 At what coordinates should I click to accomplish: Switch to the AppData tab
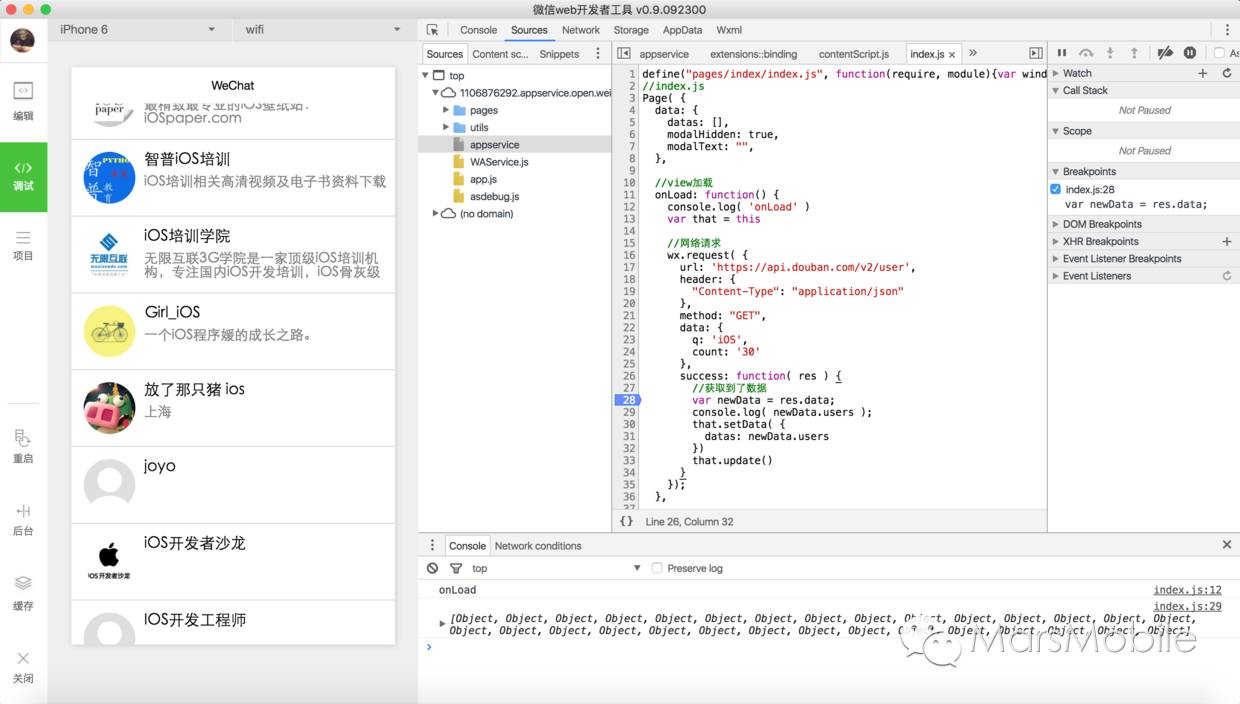[682, 30]
